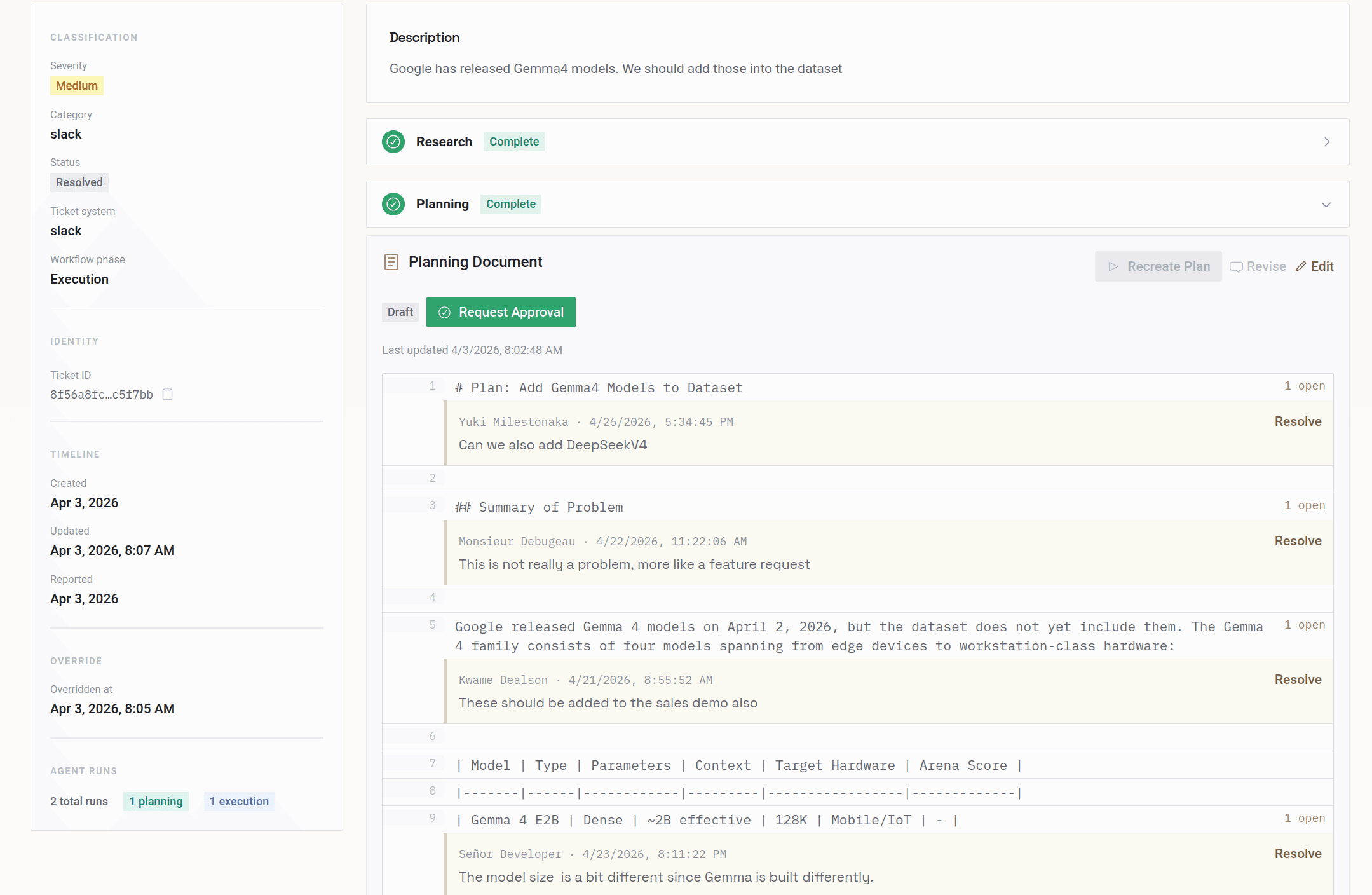
Task: Click the 'Can we also add DeepSeekV4' comment
Action: click(x=553, y=445)
